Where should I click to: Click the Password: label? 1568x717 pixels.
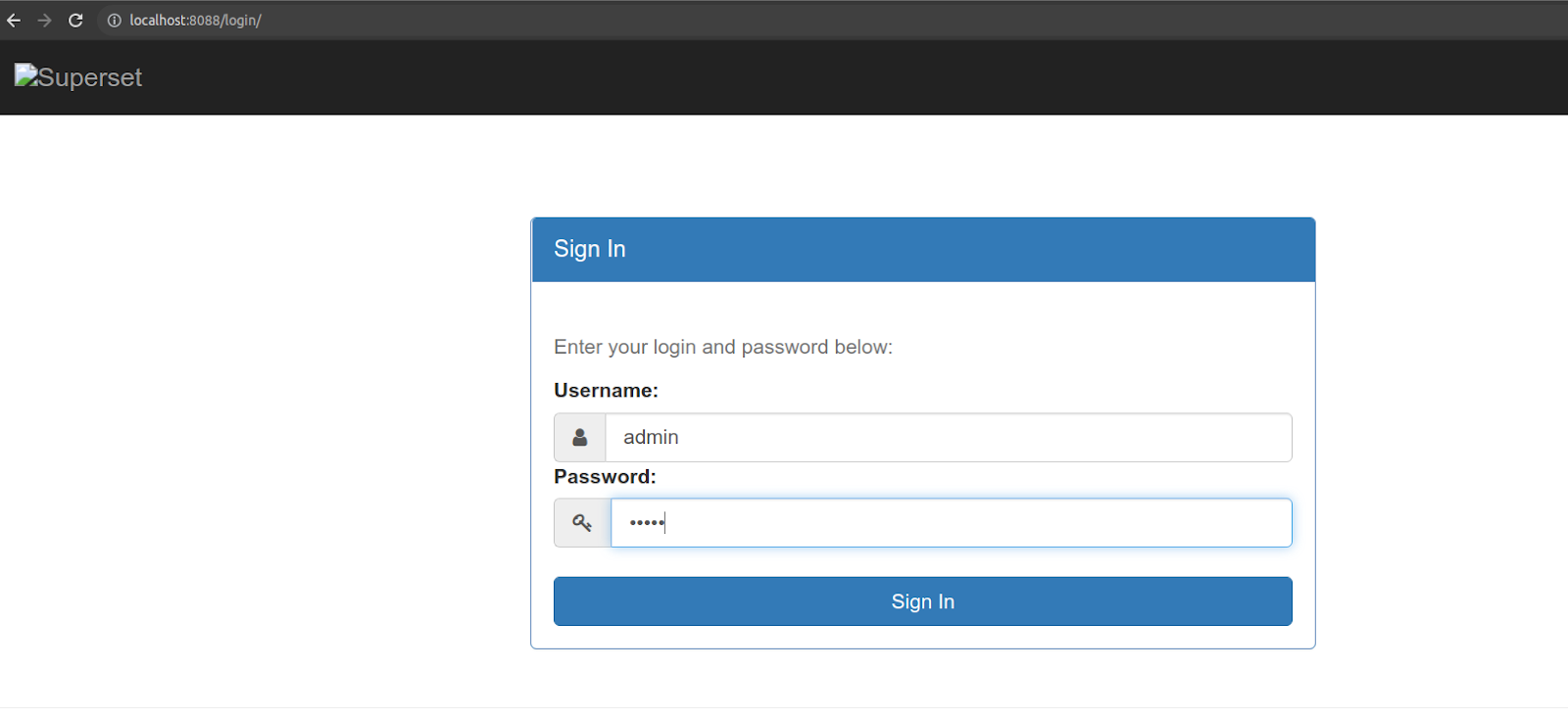[x=605, y=476]
